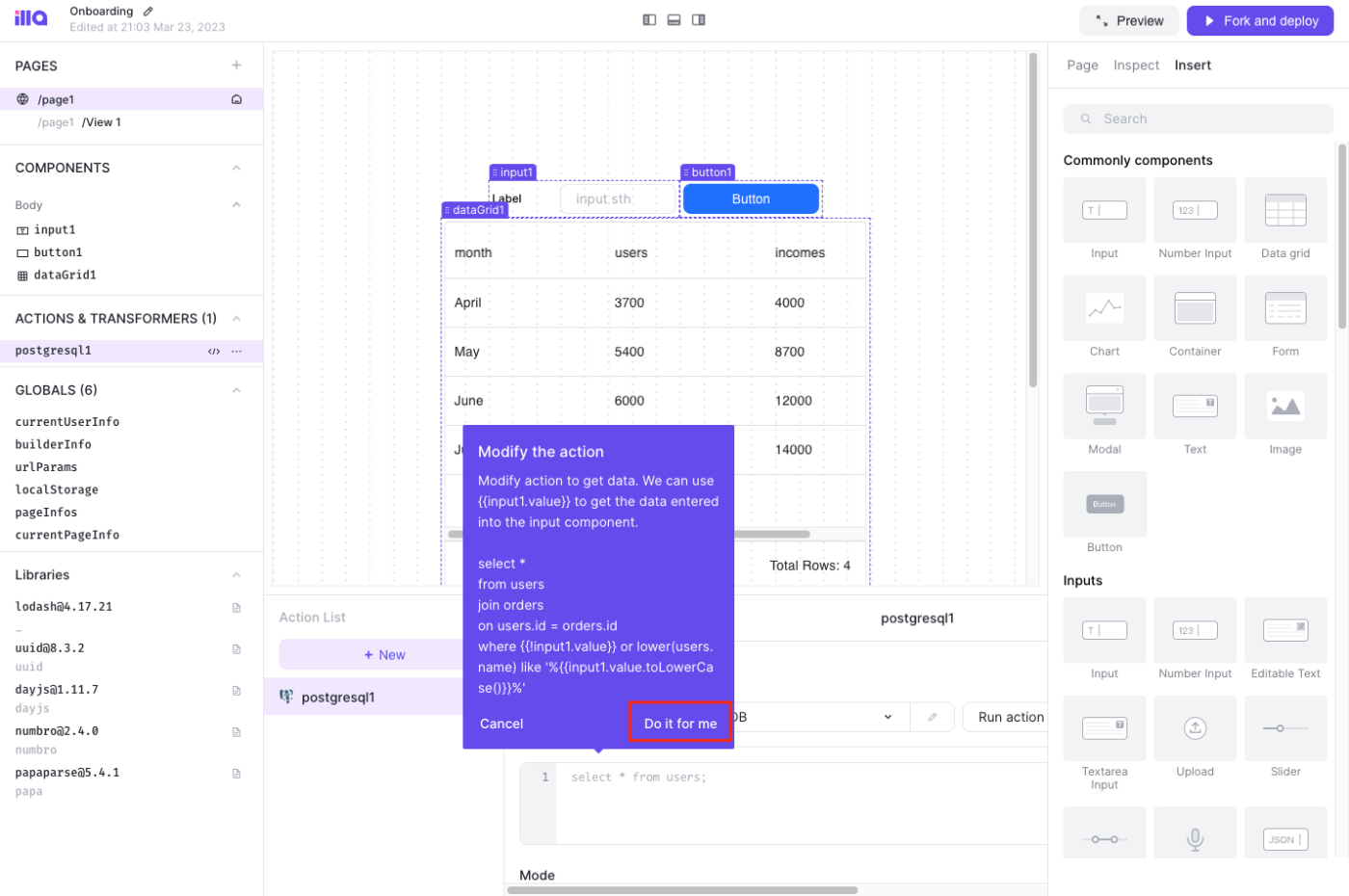
Task: Switch to the Inspect tab
Action: click(x=1136, y=66)
